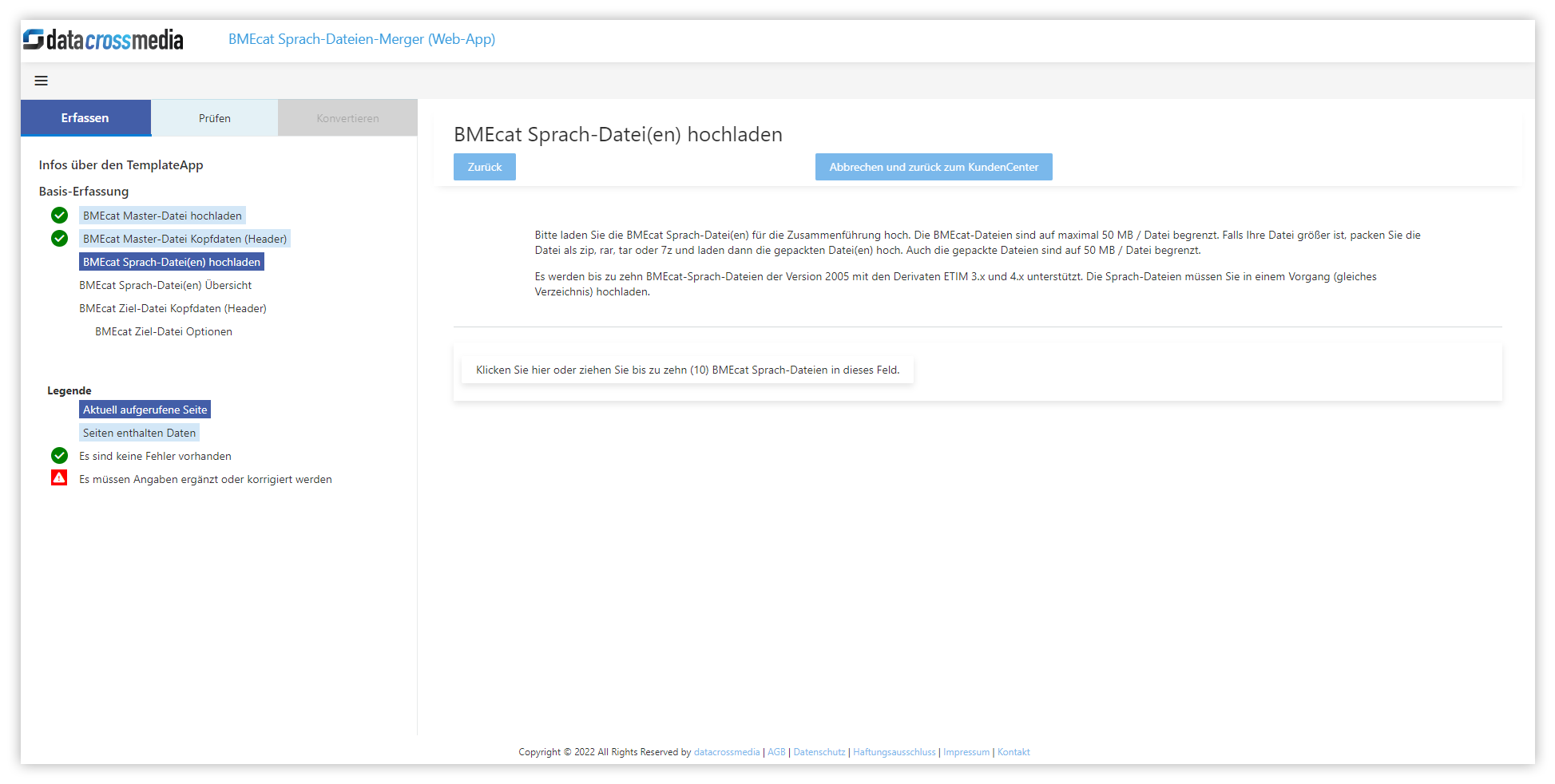
Task: Click green checkmark icon in the Legende
Action: click(x=59, y=456)
